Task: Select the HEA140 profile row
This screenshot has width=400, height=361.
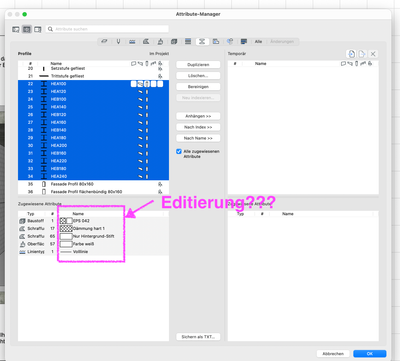Action: click(x=93, y=107)
